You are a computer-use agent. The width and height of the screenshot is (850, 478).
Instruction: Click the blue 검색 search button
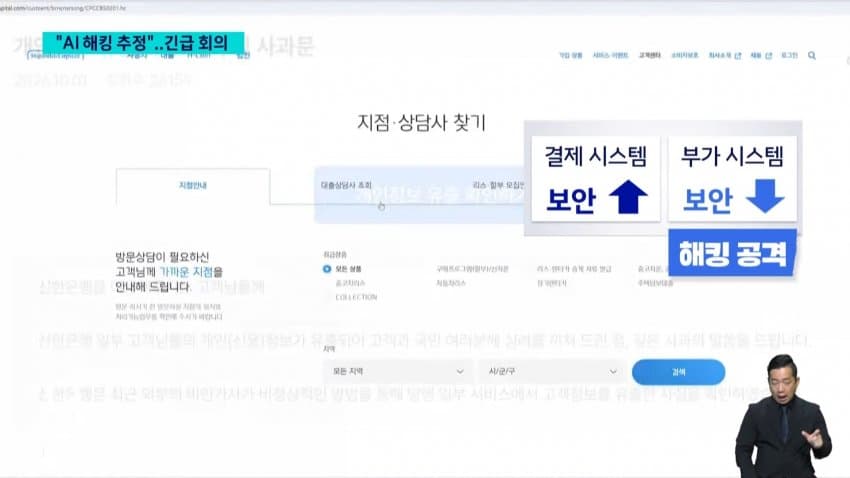[x=678, y=372]
